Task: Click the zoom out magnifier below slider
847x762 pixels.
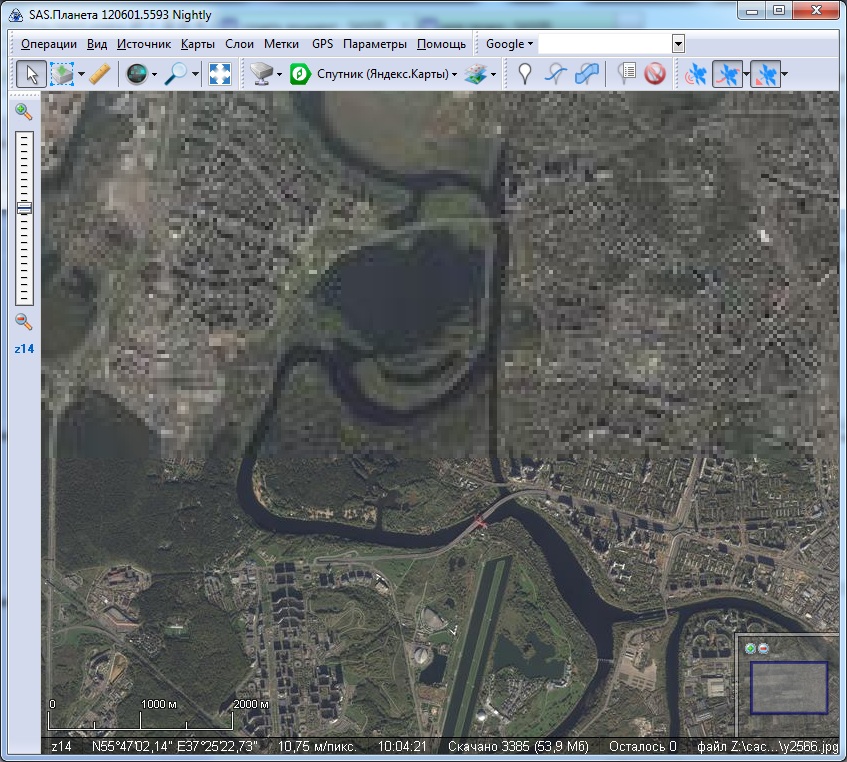Action: pyautogui.click(x=24, y=322)
